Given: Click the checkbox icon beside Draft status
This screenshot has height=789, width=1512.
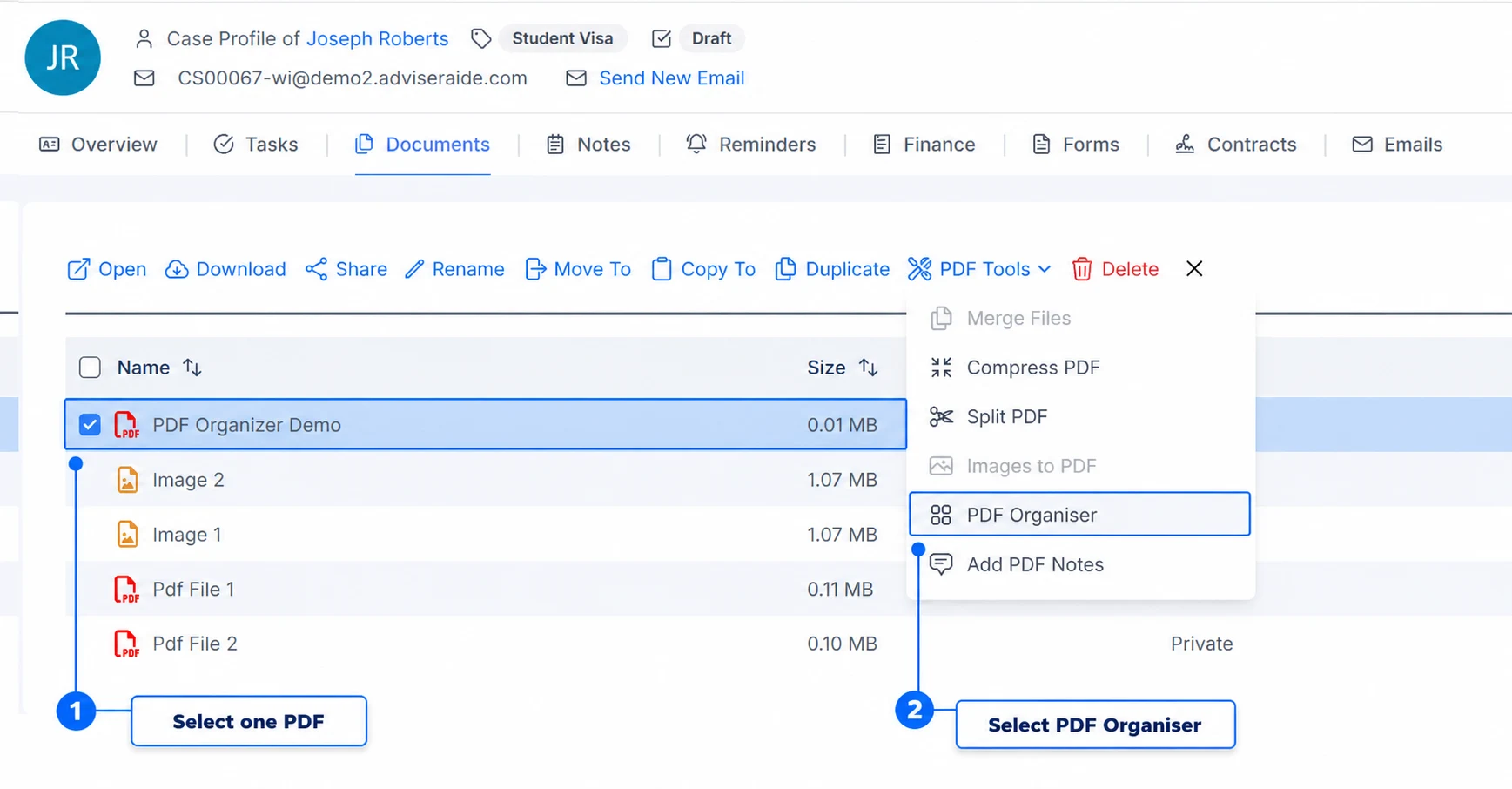Looking at the screenshot, I should [x=662, y=38].
